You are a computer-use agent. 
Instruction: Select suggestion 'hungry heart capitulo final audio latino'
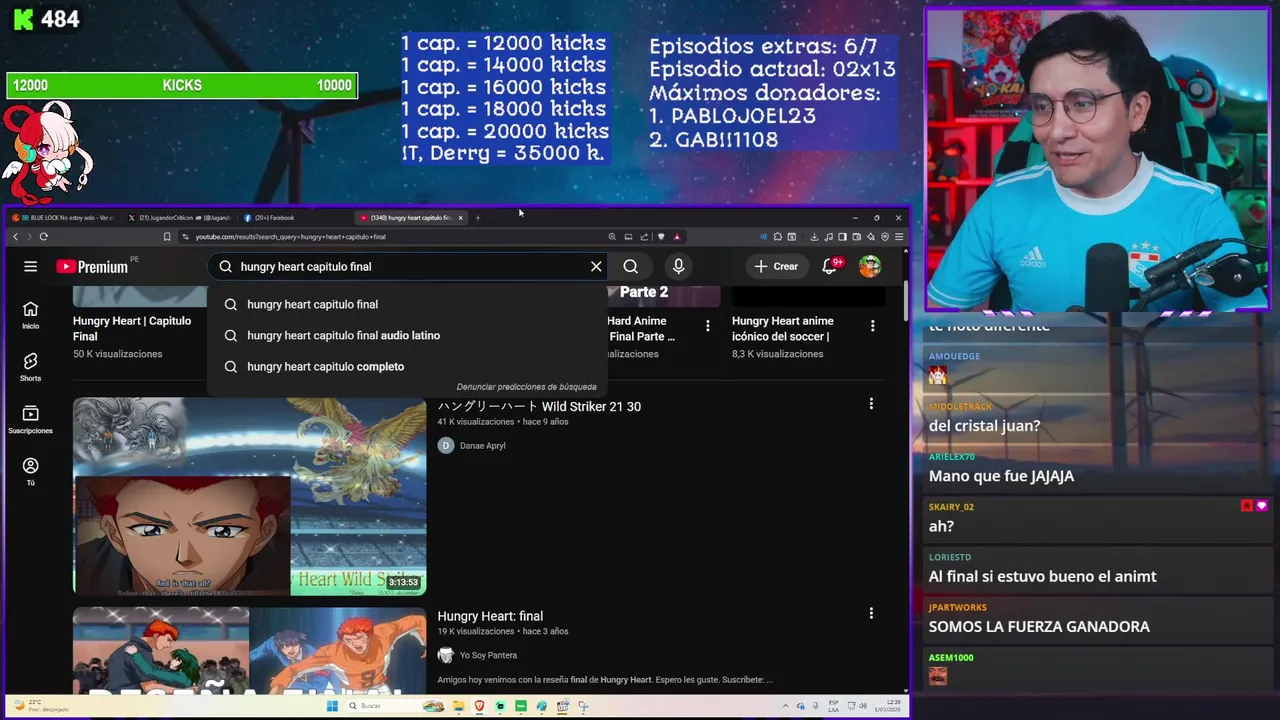coord(406,335)
